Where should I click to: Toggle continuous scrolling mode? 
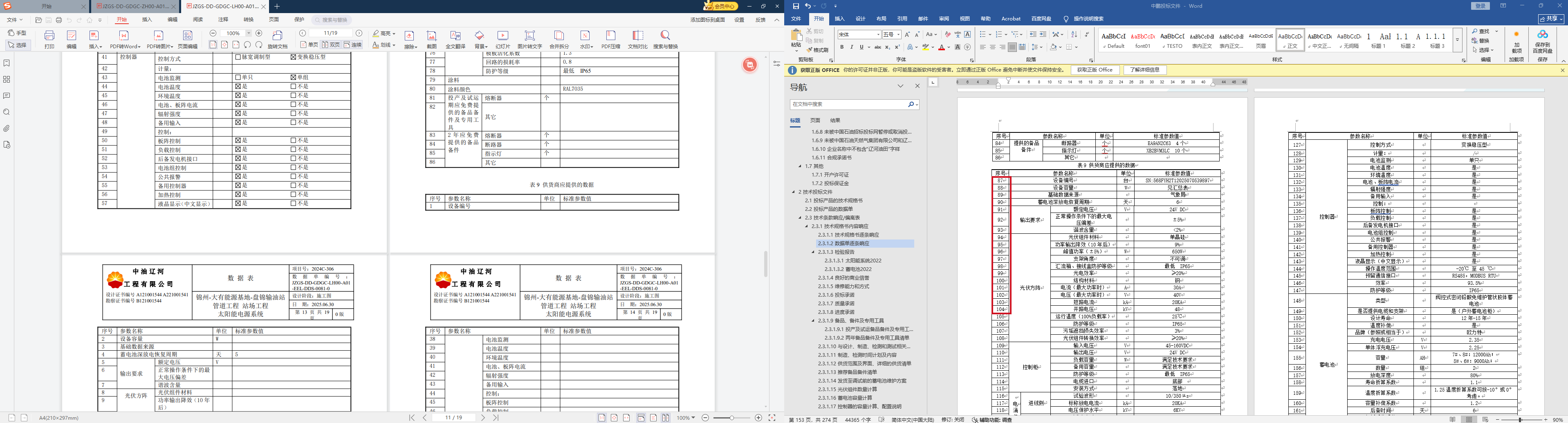click(x=352, y=45)
